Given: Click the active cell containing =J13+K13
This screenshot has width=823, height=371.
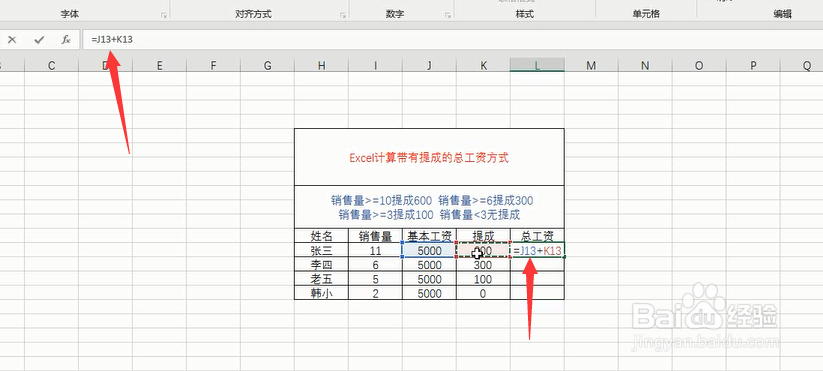Looking at the screenshot, I should tap(537, 250).
